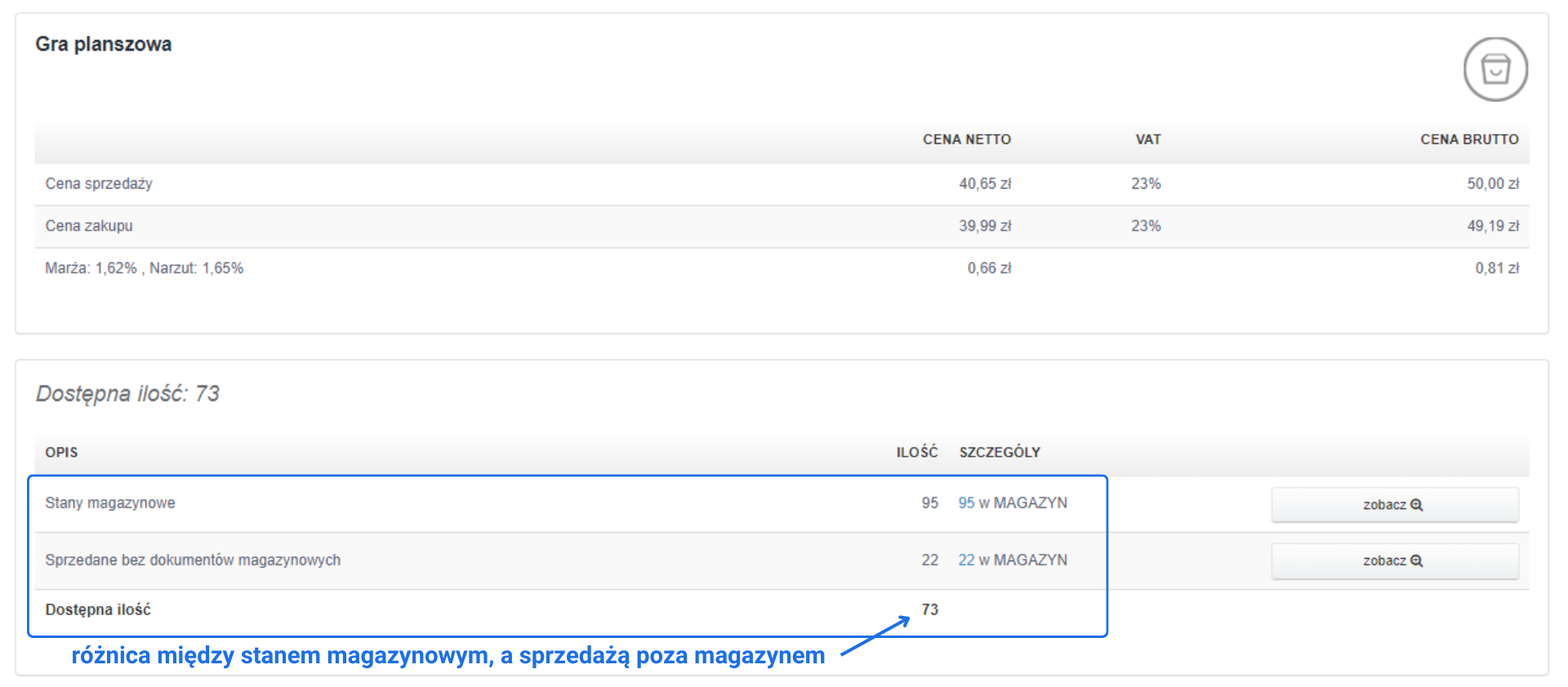This screenshot has width=1568, height=687.
Task: Open the "95 w MAGAZYN" link
Action: [x=1012, y=503]
